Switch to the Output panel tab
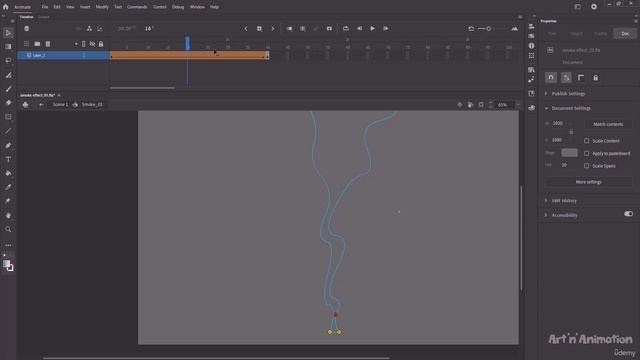 pyautogui.click(x=44, y=17)
